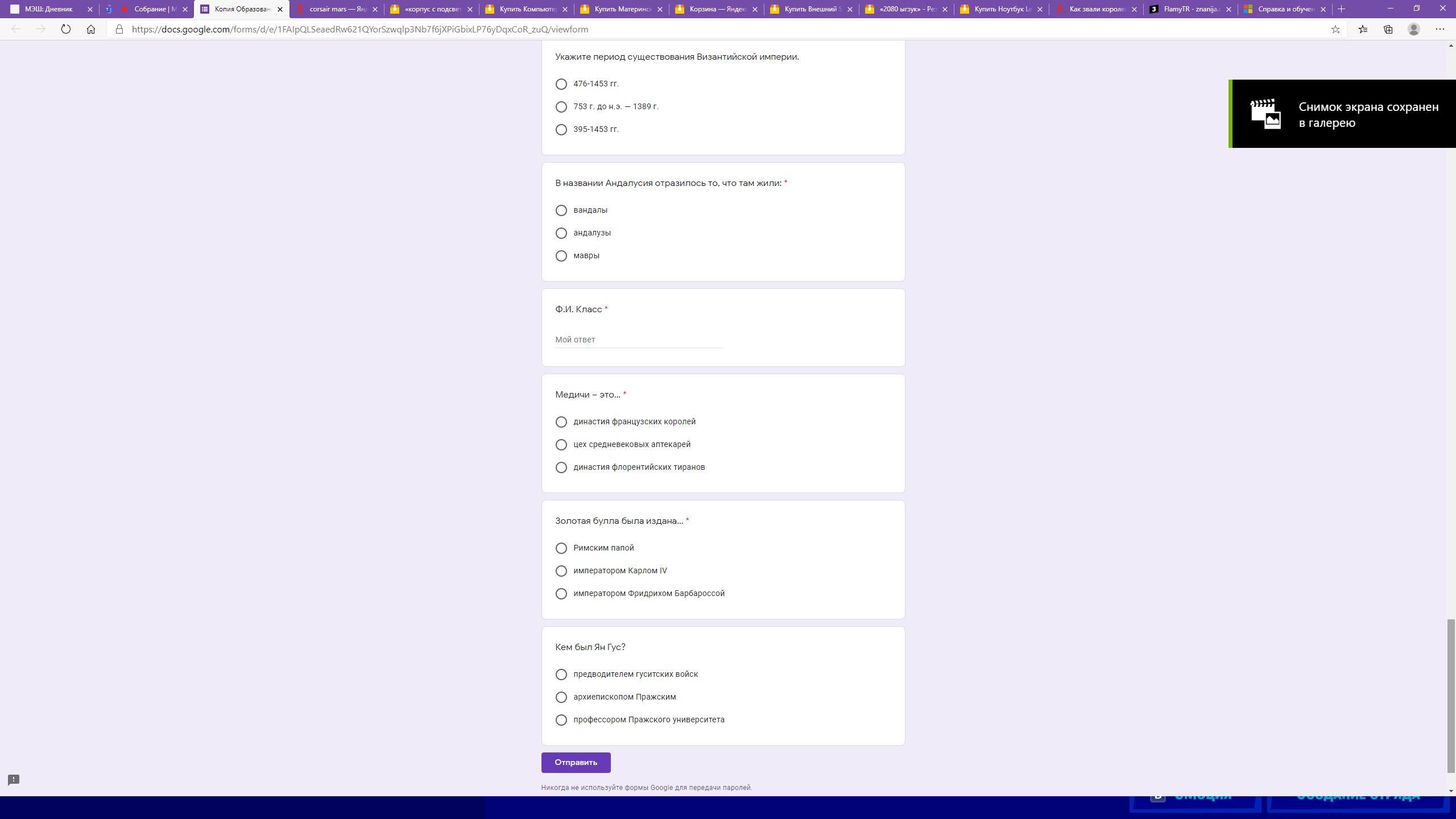This screenshot has width=1456, height=819.
Task: Open a new tab with plus icon
Action: pos(1341,9)
